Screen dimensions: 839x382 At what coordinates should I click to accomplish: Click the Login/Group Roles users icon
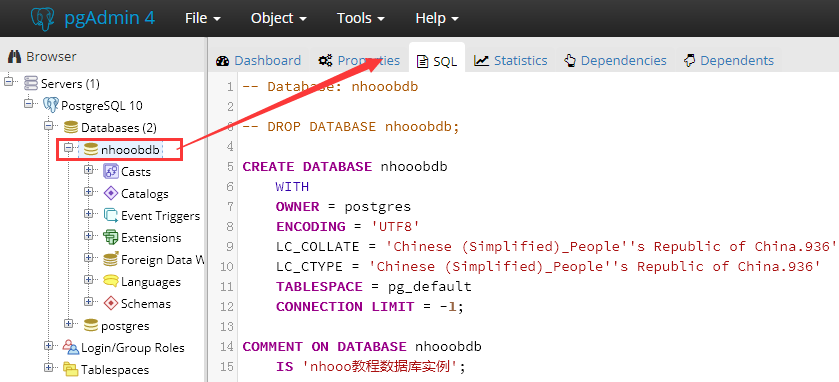[x=71, y=347]
